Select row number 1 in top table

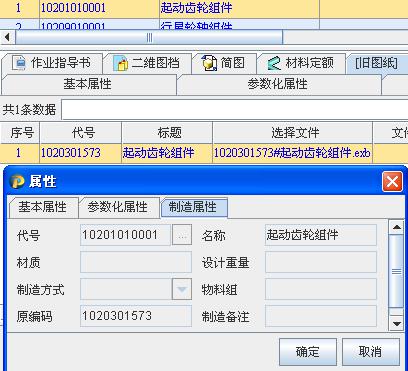click(19, 8)
